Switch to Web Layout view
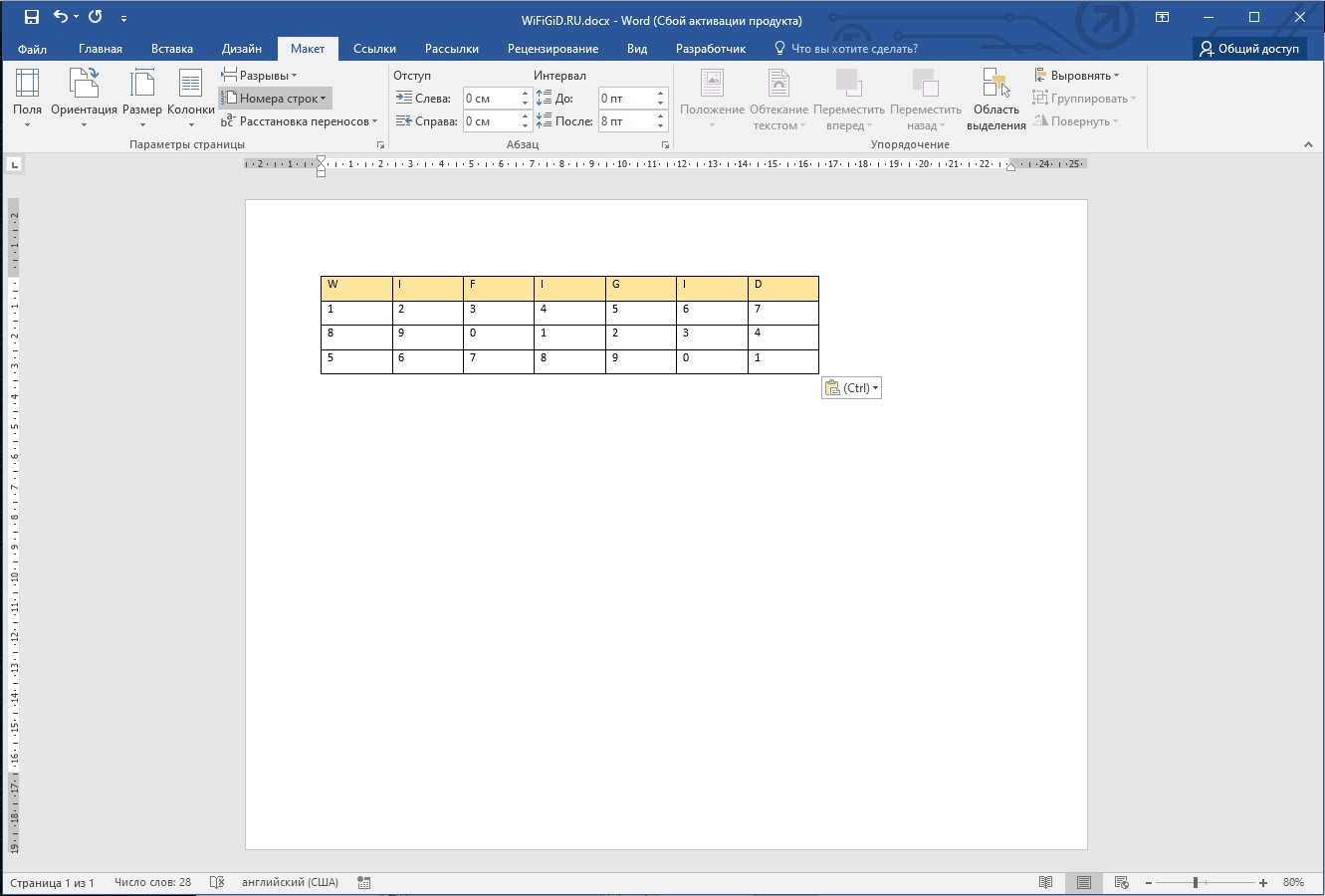The width and height of the screenshot is (1325, 896). (x=1122, y=883)
